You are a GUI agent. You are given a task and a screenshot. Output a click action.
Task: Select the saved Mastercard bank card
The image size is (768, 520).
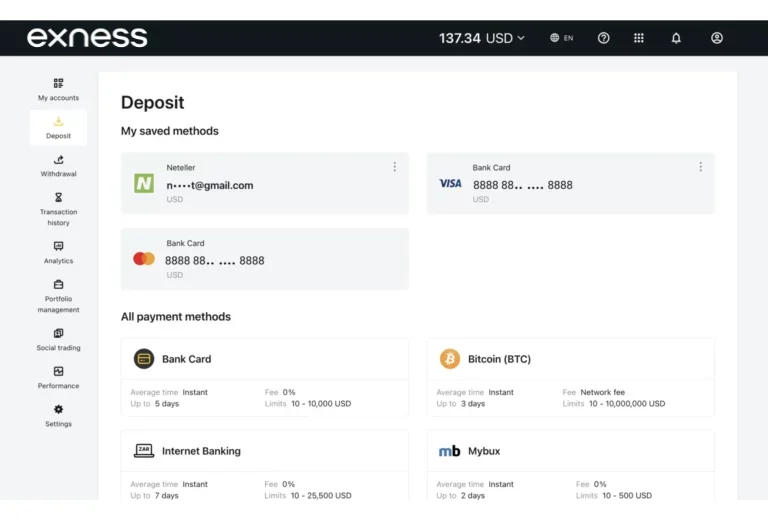[264, 259]
